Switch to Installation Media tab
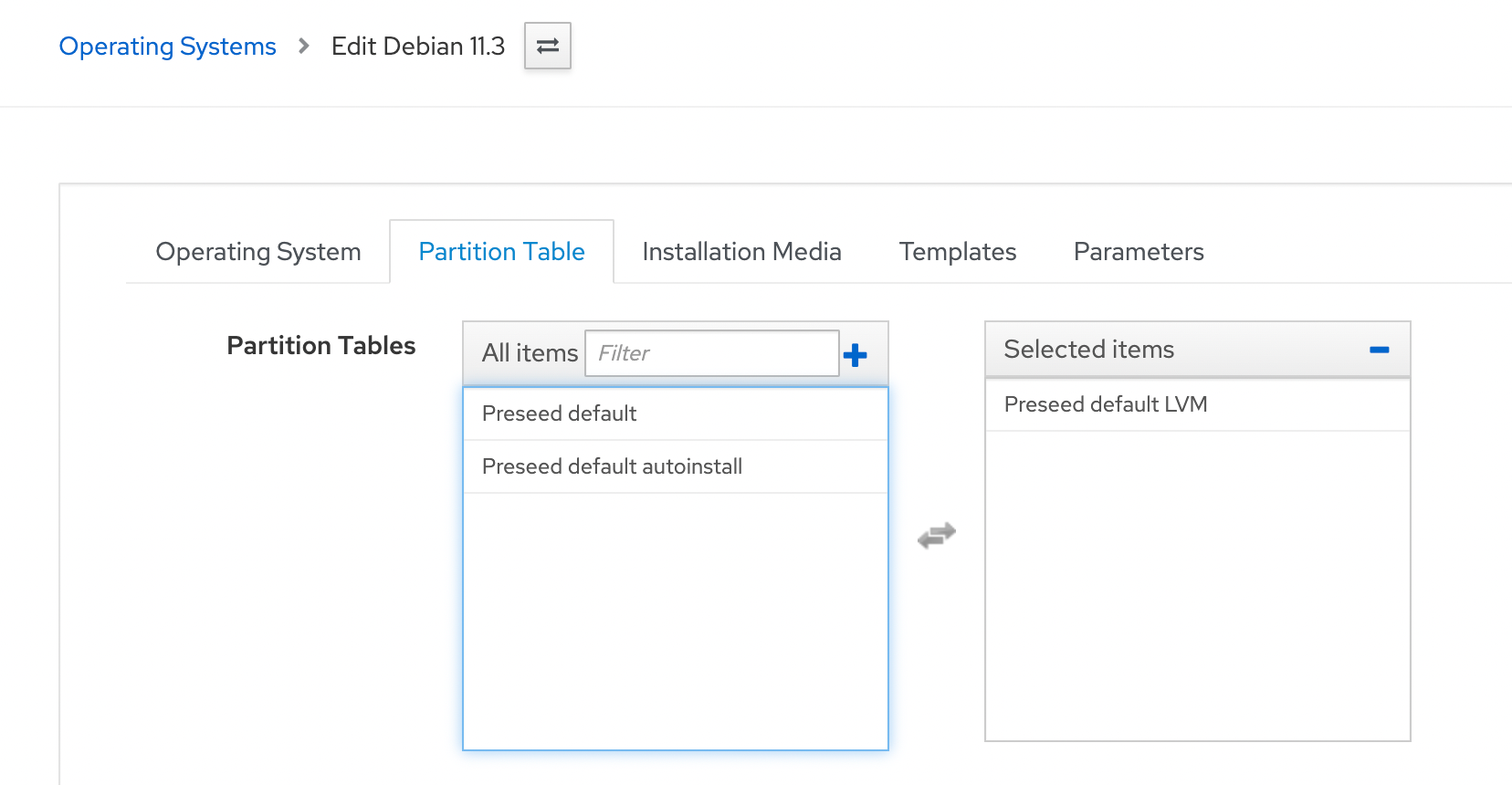 coord(741,252)
